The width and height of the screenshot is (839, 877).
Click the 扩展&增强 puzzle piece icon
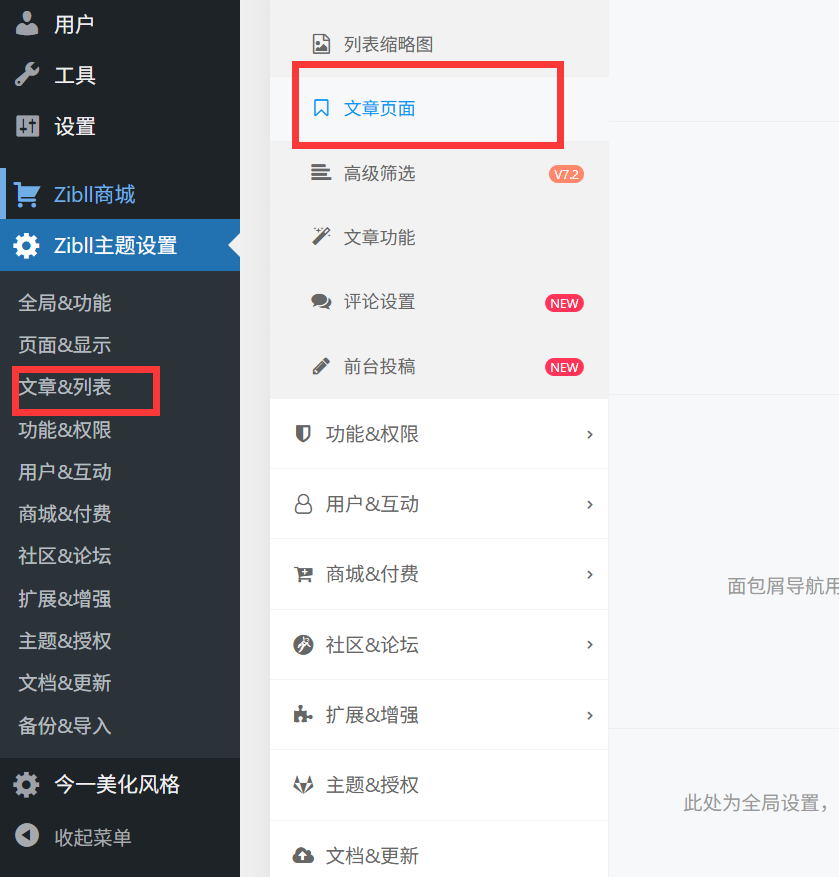tap(303, 714)
